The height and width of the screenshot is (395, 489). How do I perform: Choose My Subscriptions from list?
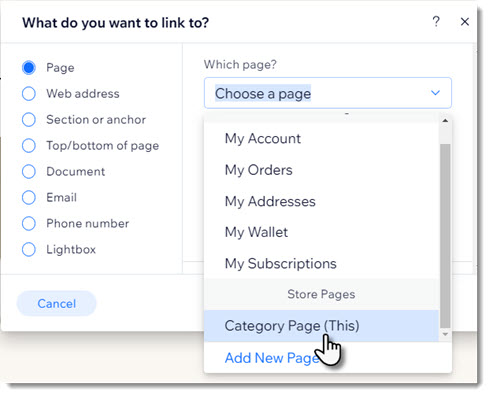pos(321,264)
